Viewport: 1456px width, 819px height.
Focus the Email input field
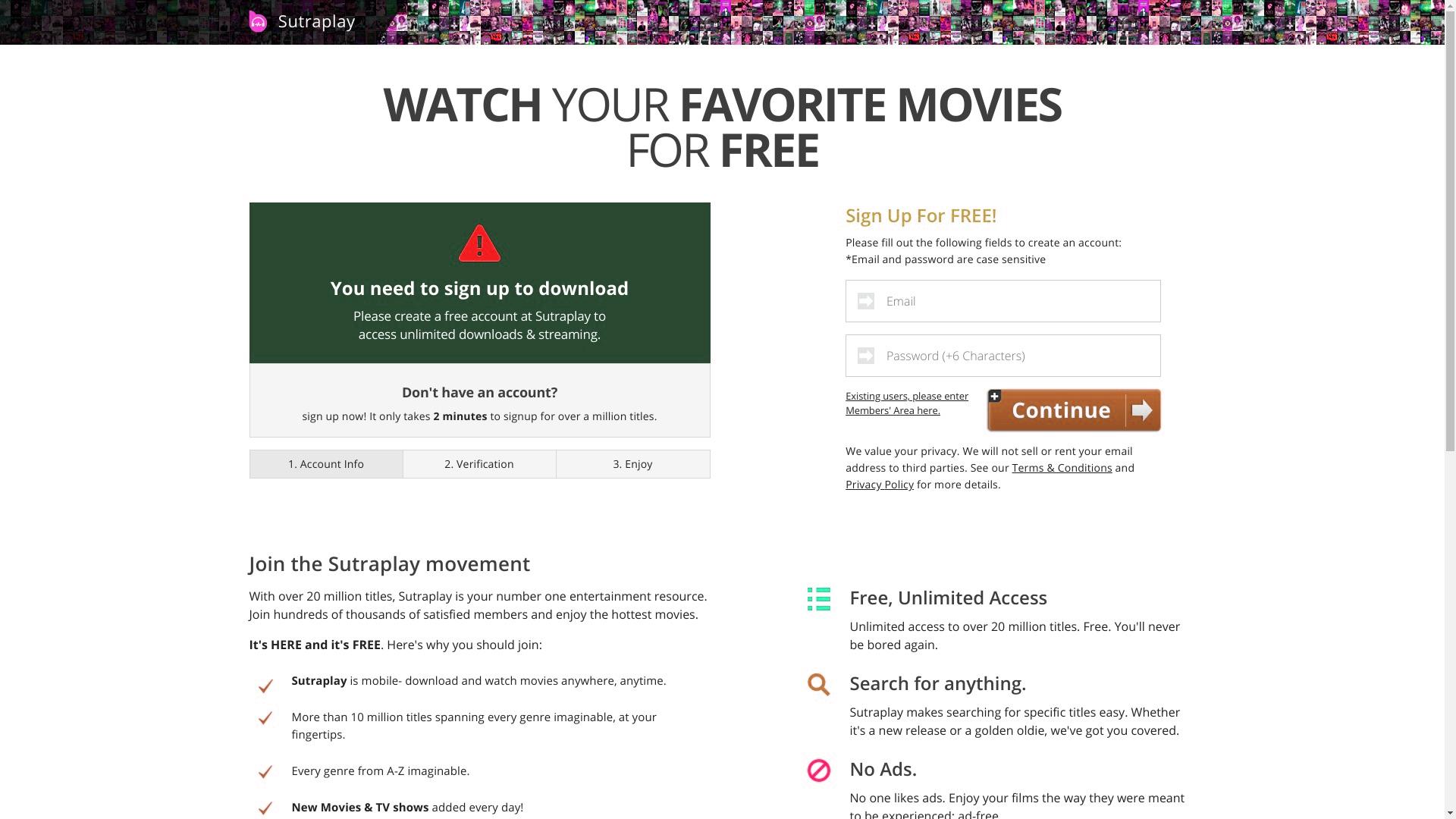click(x=1003, y=301)
